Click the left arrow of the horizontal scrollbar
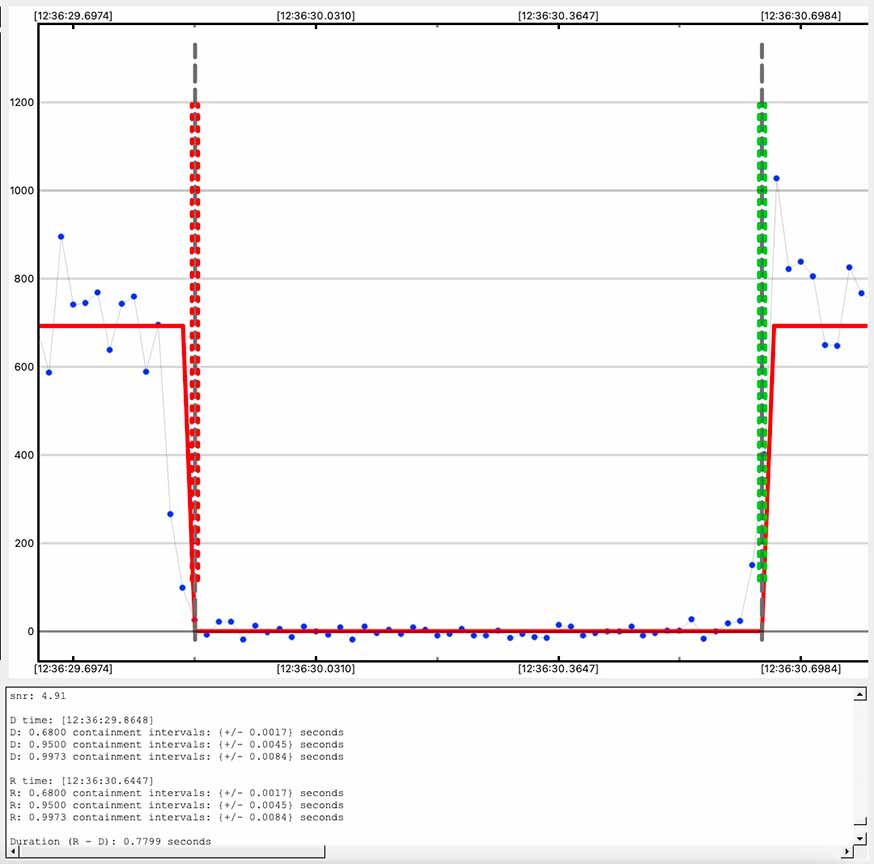 pos(13,851)
